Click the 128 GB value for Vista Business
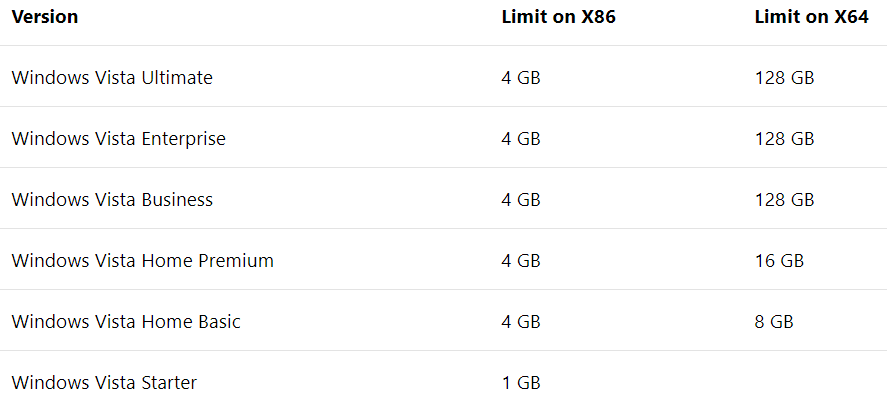Viewport: 887px width, 411px height. tap(785, 200)
